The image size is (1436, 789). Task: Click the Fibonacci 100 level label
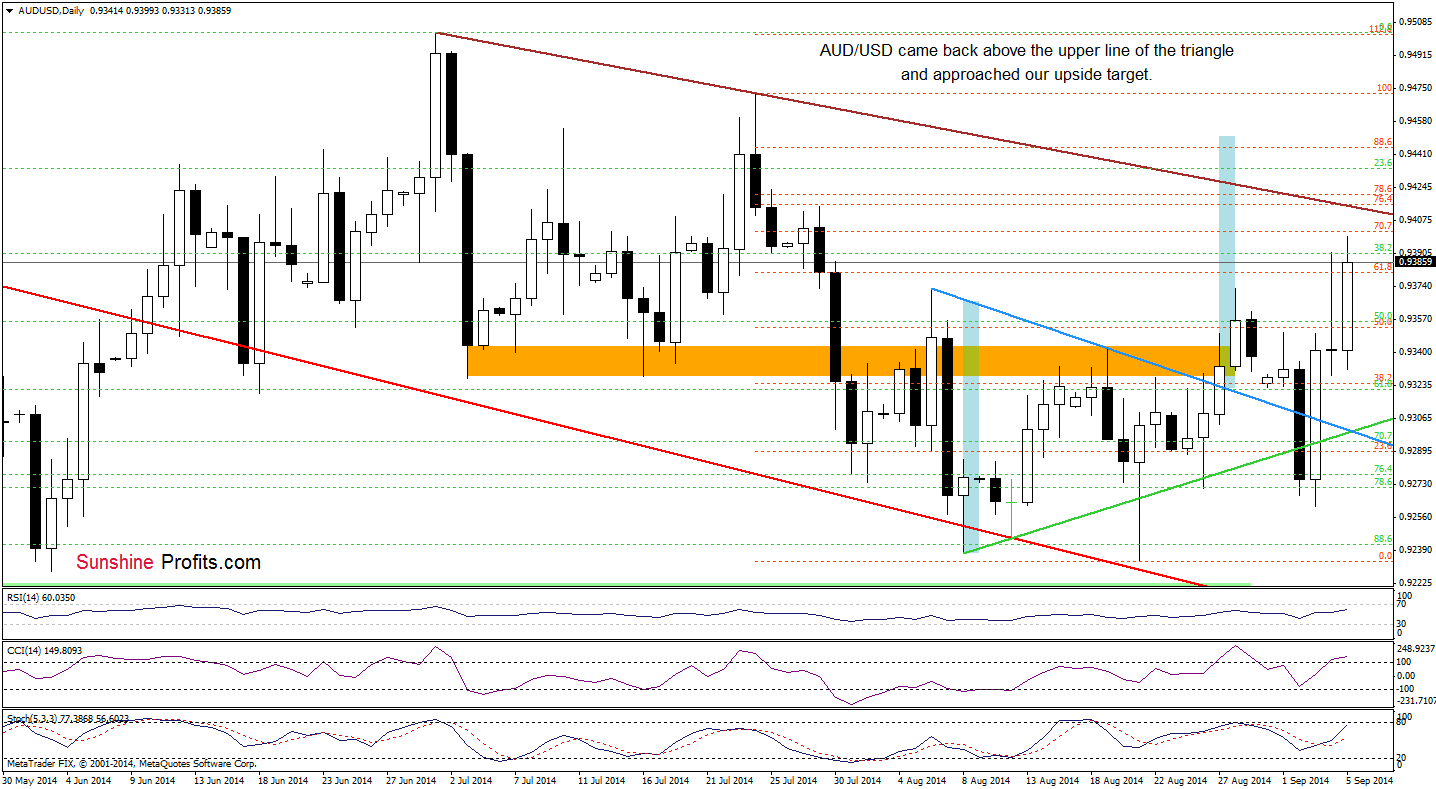coord(1384,88)
